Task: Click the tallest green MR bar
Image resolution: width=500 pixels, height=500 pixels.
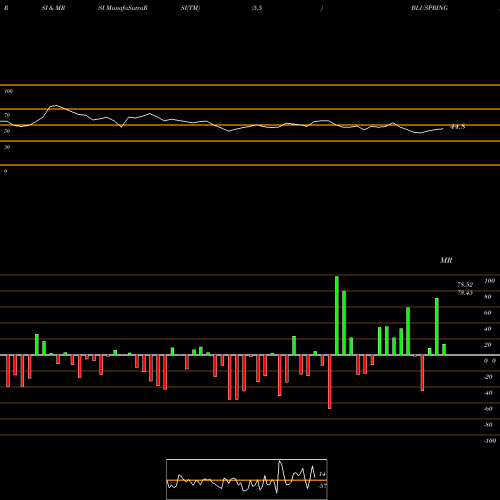Action: (x=337, y=316)
